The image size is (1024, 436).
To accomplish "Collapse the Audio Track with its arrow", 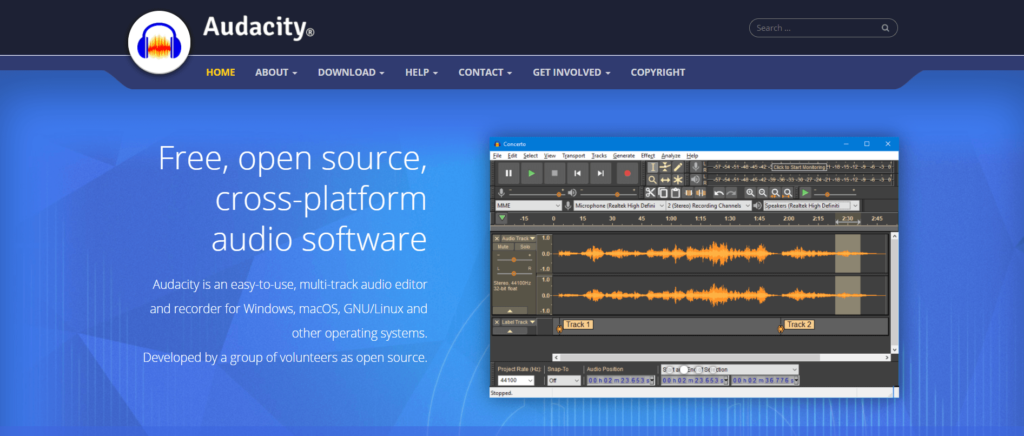I will point(510,311).
